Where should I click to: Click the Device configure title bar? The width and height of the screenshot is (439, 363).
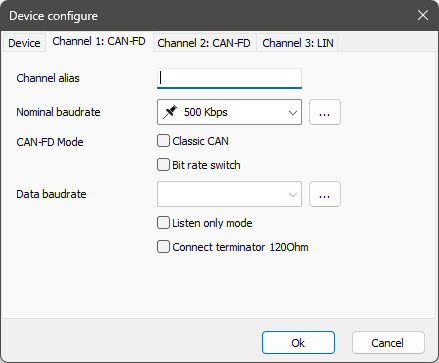(207, 16)
